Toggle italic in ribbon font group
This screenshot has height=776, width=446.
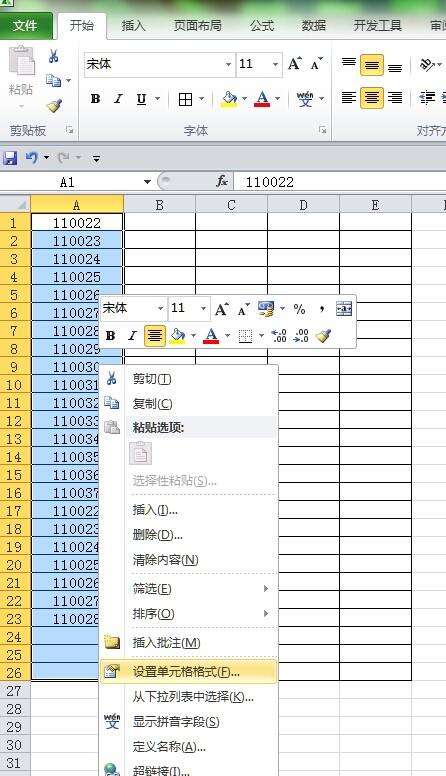[x=118, y=99]
